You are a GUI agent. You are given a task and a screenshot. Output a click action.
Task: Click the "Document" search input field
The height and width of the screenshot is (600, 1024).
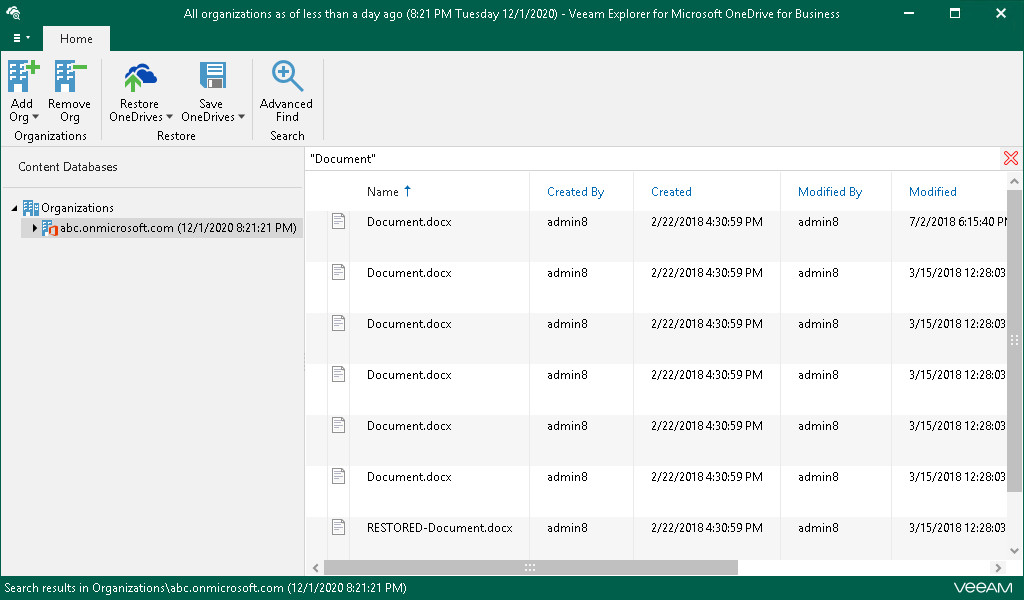tap(653, 159)
